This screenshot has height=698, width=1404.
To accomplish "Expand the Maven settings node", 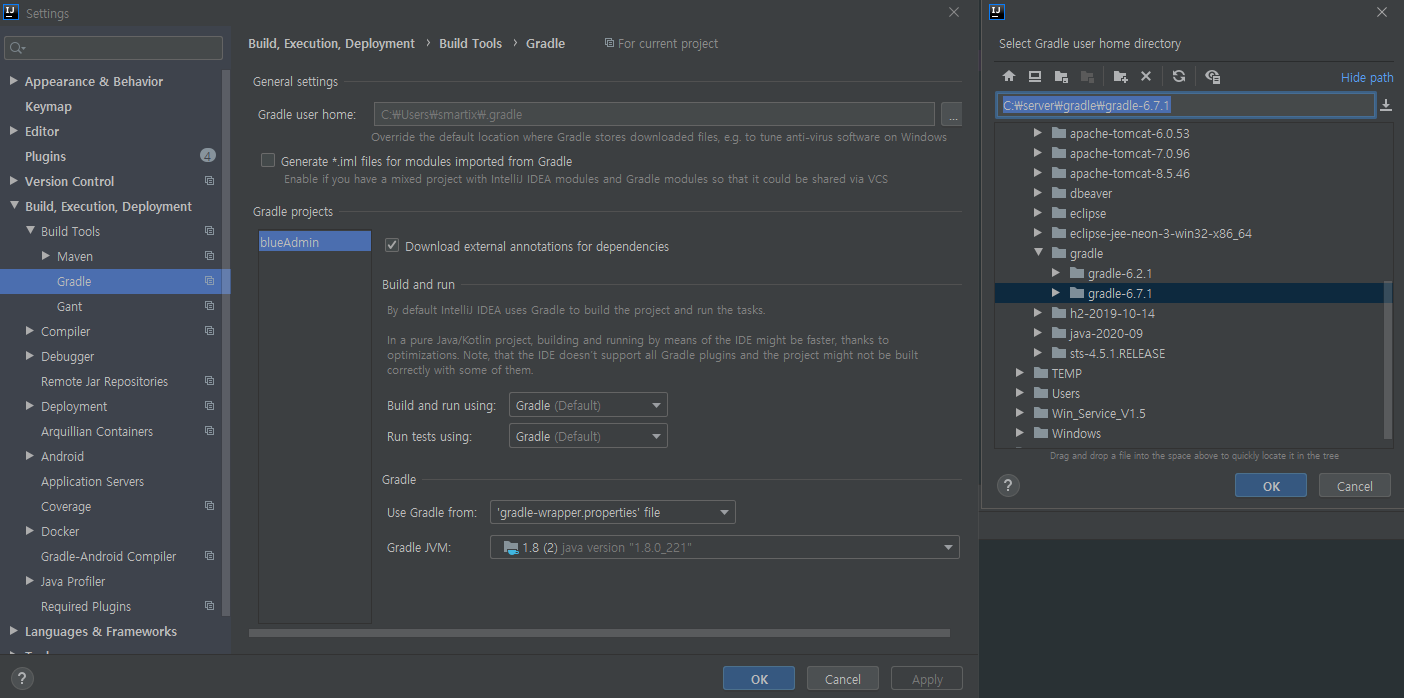I will (x=46, y=256).
